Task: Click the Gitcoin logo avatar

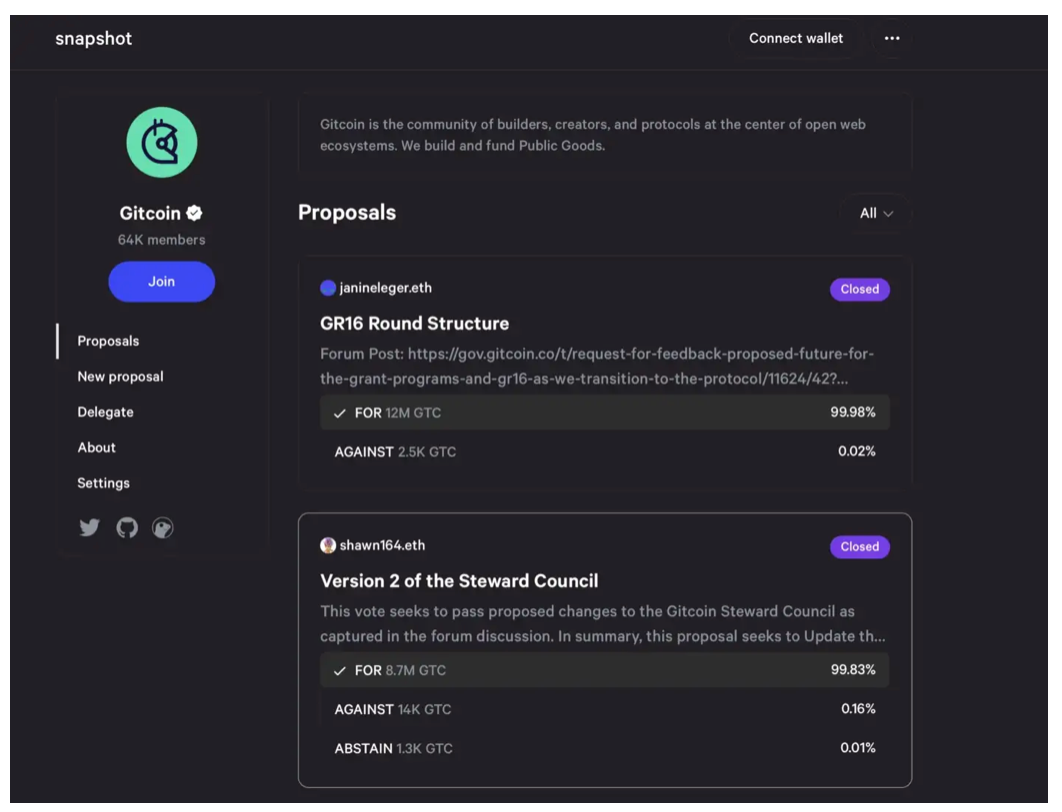Action: coord(162,142)
